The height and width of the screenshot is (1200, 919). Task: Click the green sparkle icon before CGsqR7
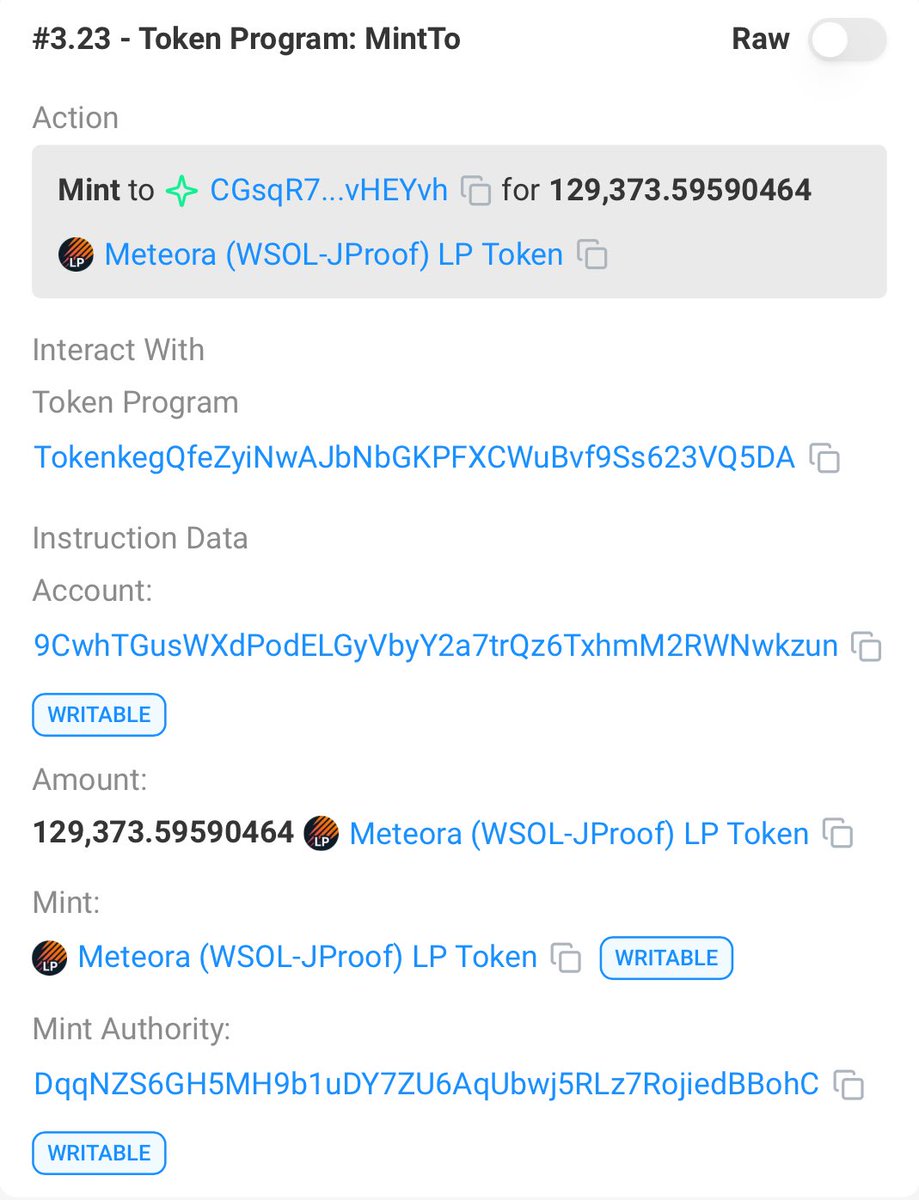click(x=181, y=190)
